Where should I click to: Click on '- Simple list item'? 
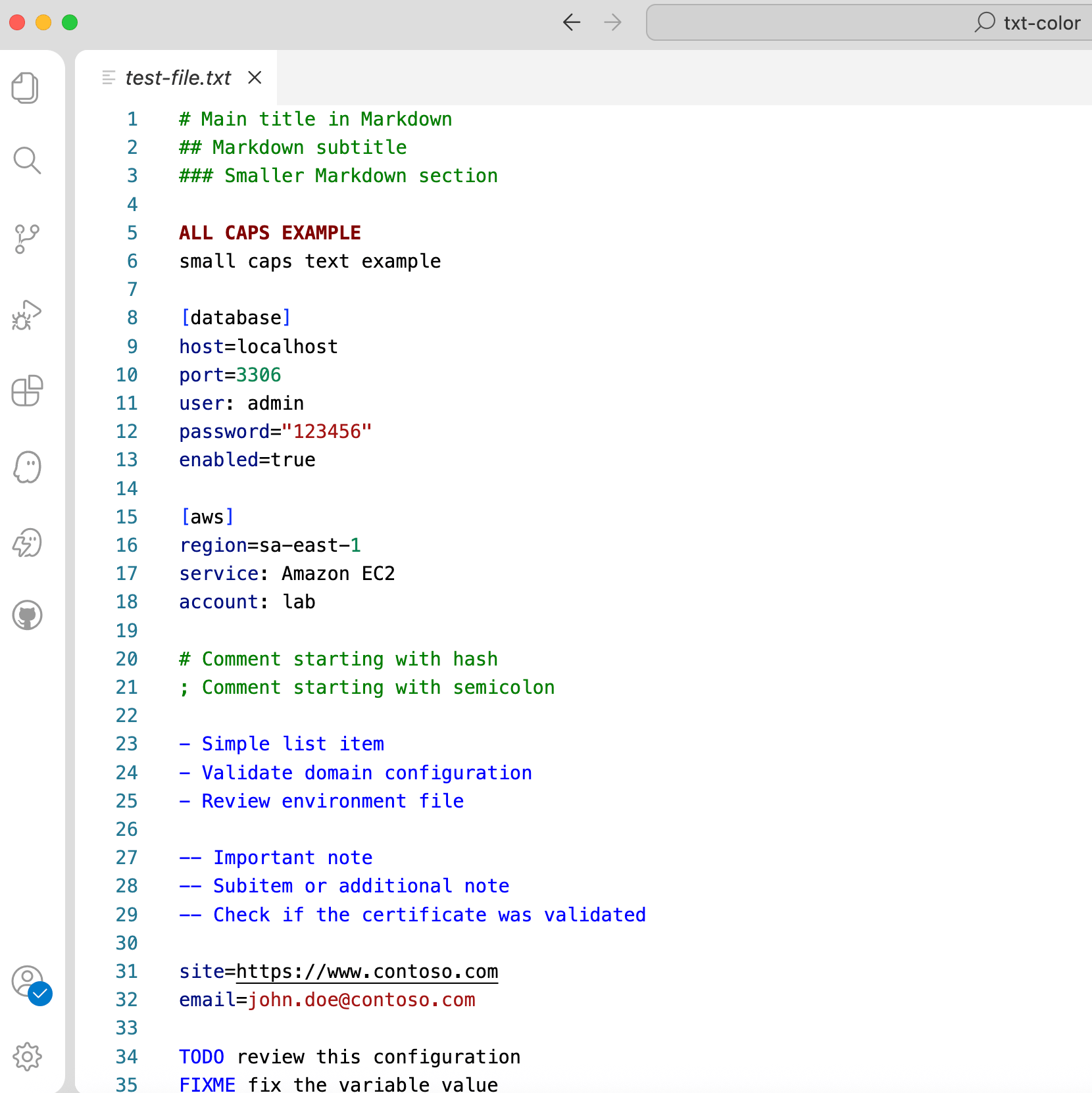click(282, 744)
